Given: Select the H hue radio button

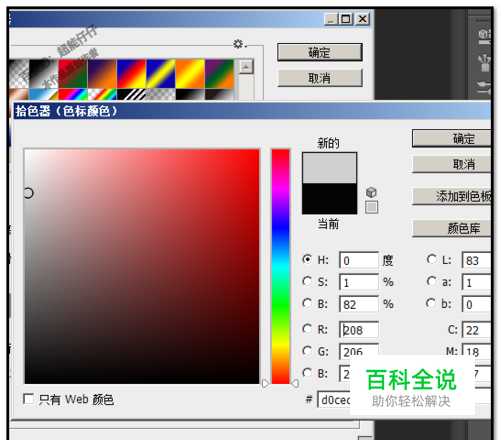Looking at the screenshot, I should (307, 259).
